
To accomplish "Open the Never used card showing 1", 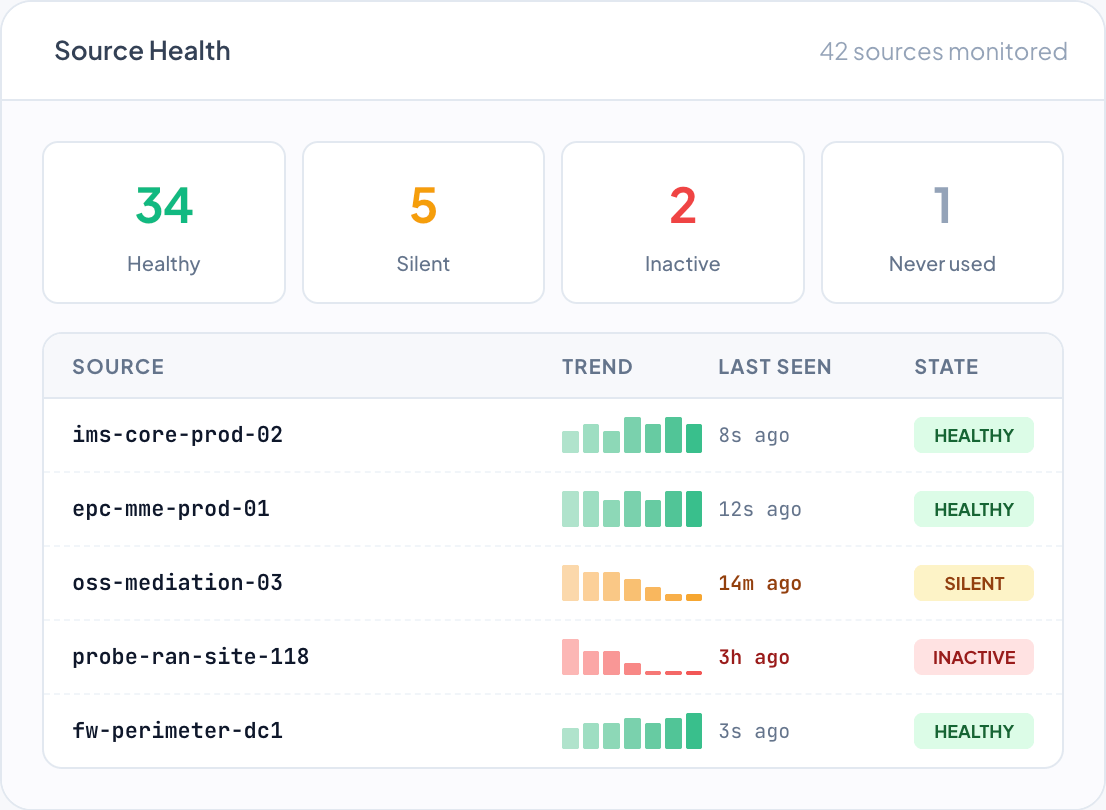I will click(942, 222).
